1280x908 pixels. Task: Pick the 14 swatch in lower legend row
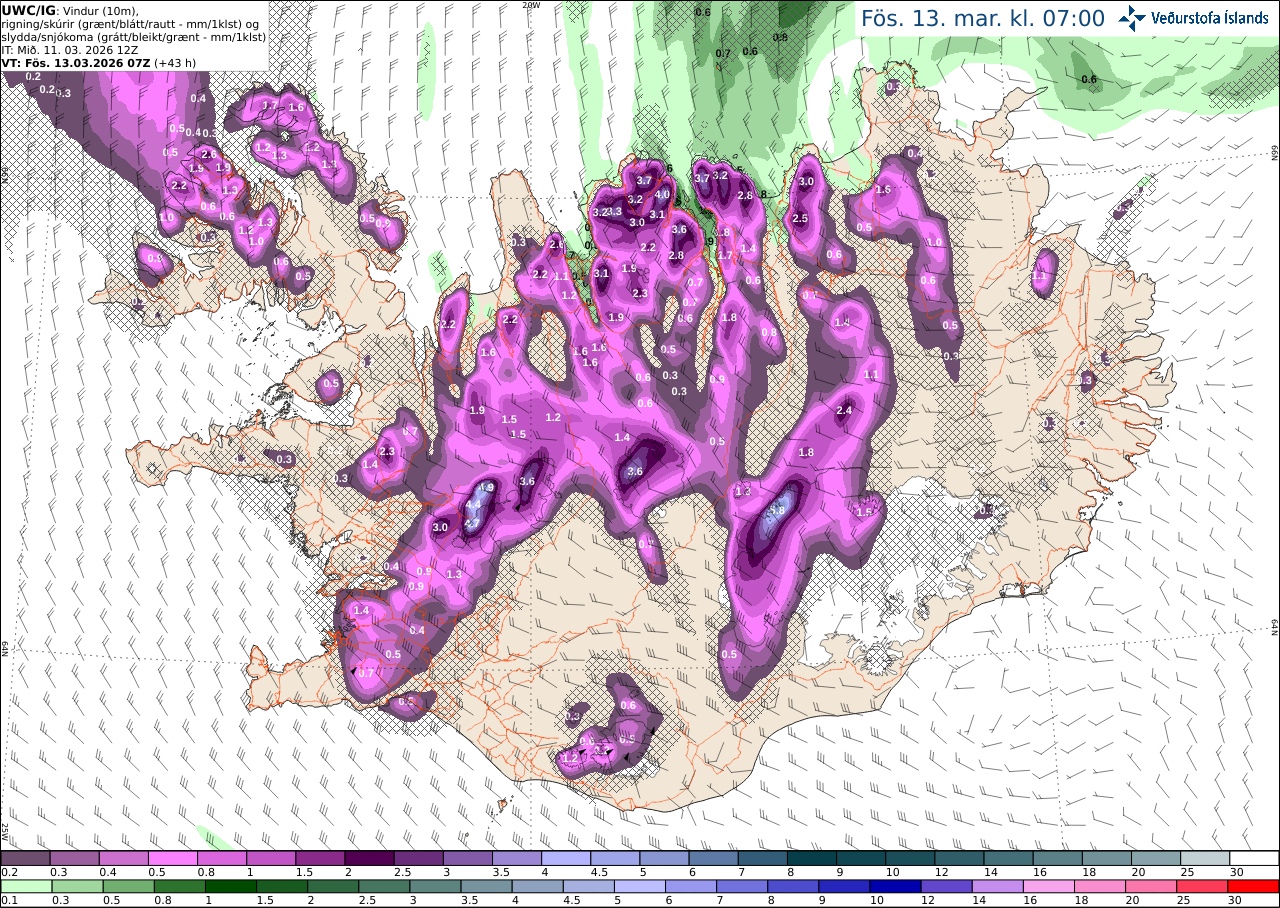point(997,886)
